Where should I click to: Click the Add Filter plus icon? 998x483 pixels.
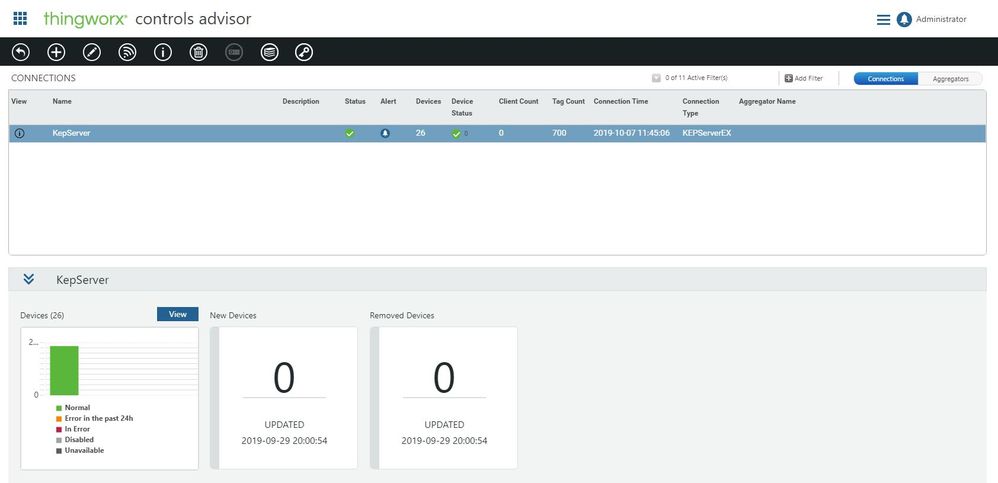(x=788, y=78)
